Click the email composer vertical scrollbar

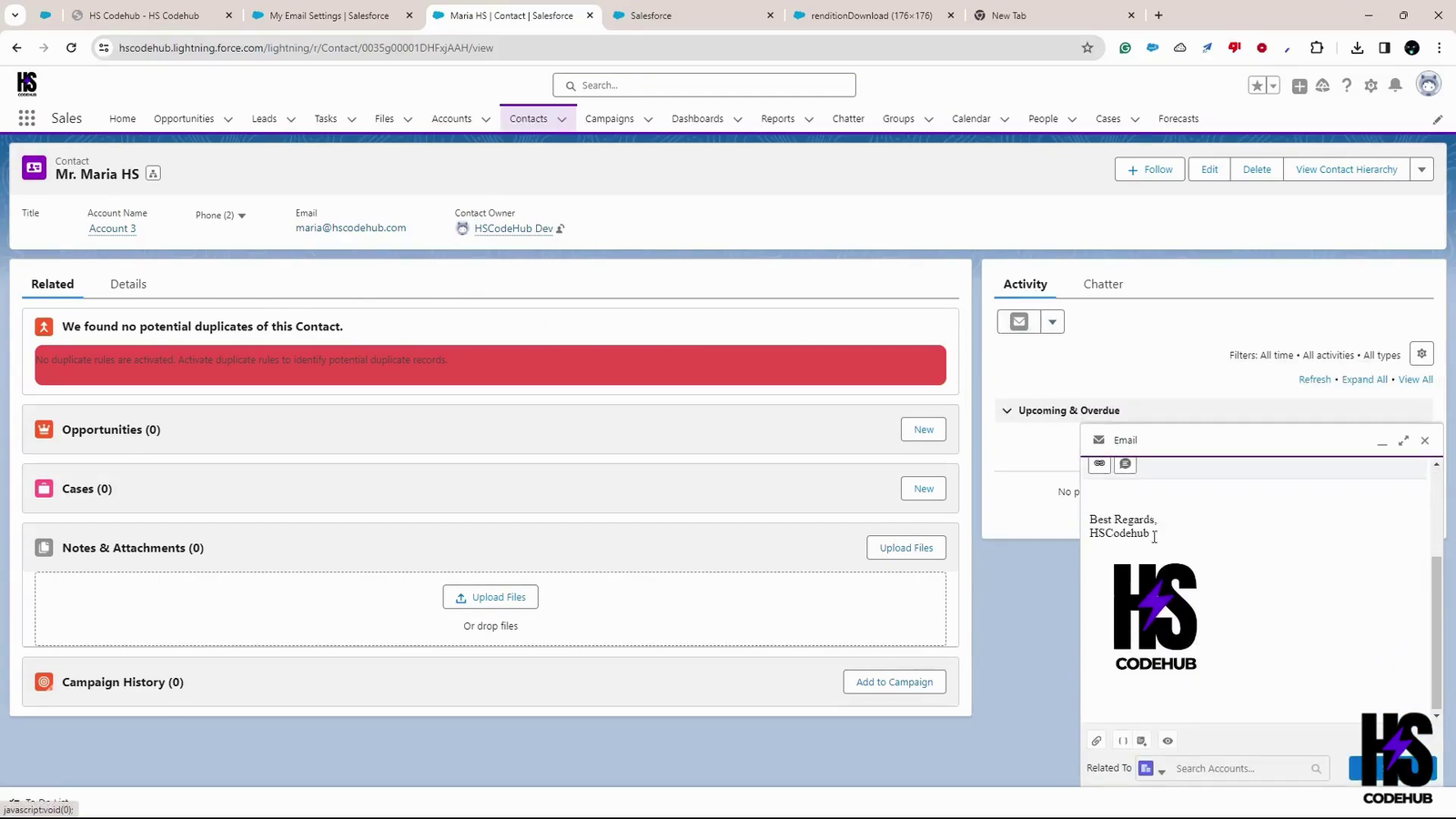[1437, 632]
